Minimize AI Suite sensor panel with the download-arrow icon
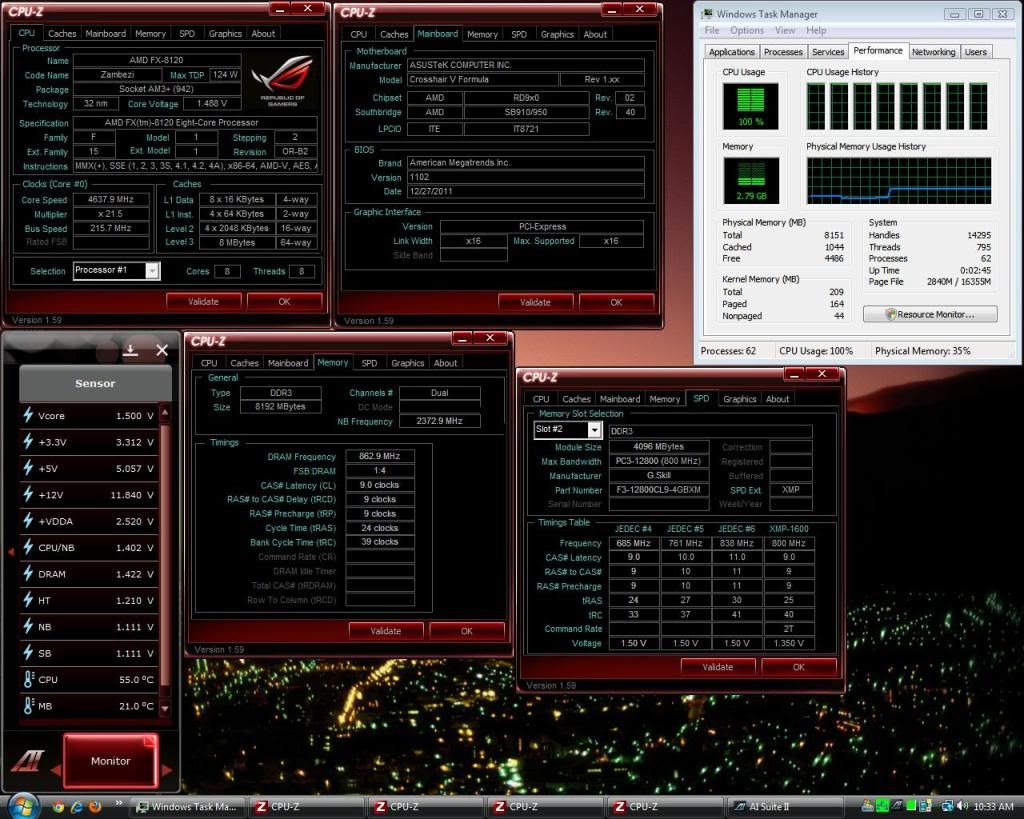 (130, 350)
